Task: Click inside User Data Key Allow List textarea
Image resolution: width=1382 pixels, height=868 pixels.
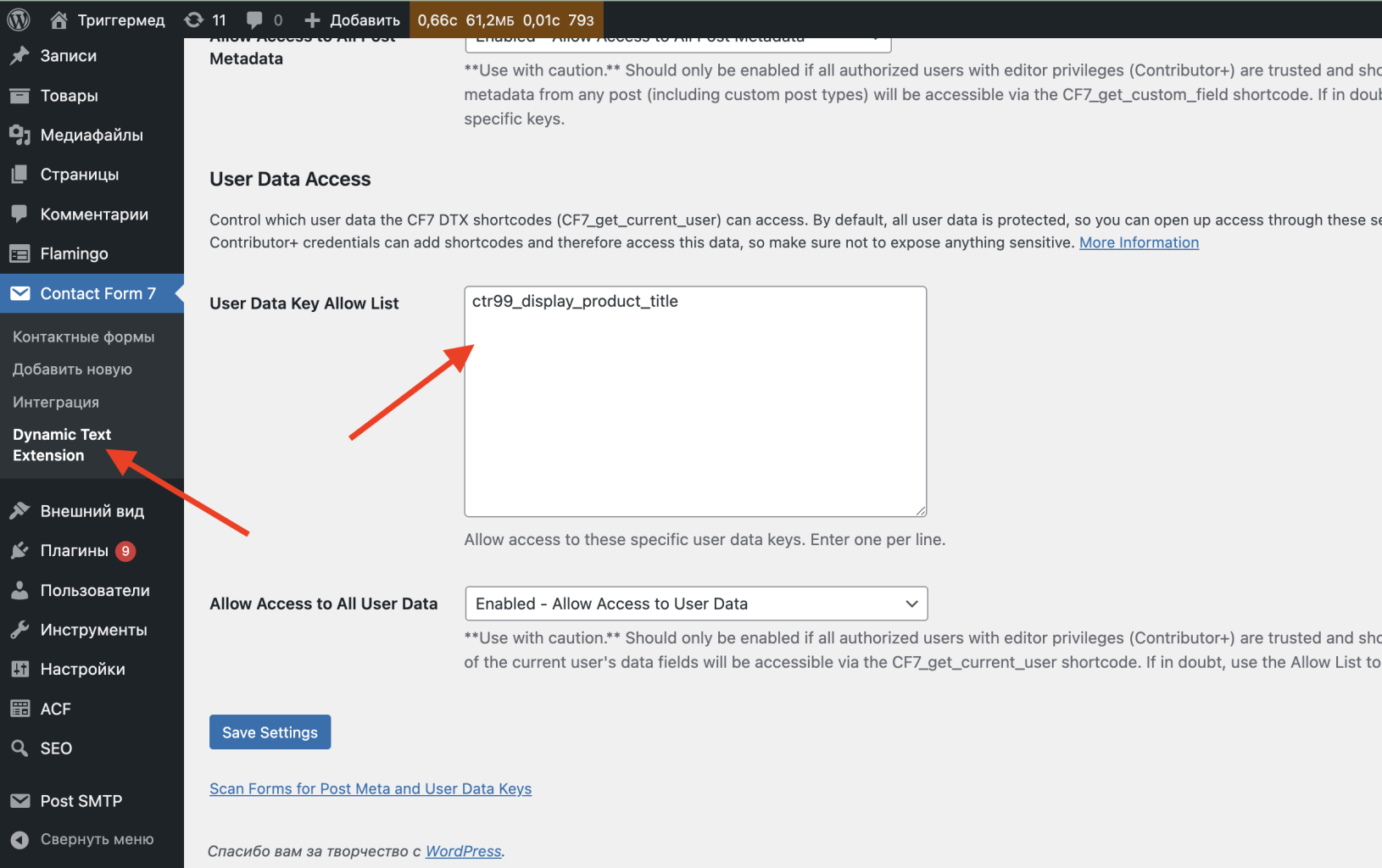Action: 695,402
